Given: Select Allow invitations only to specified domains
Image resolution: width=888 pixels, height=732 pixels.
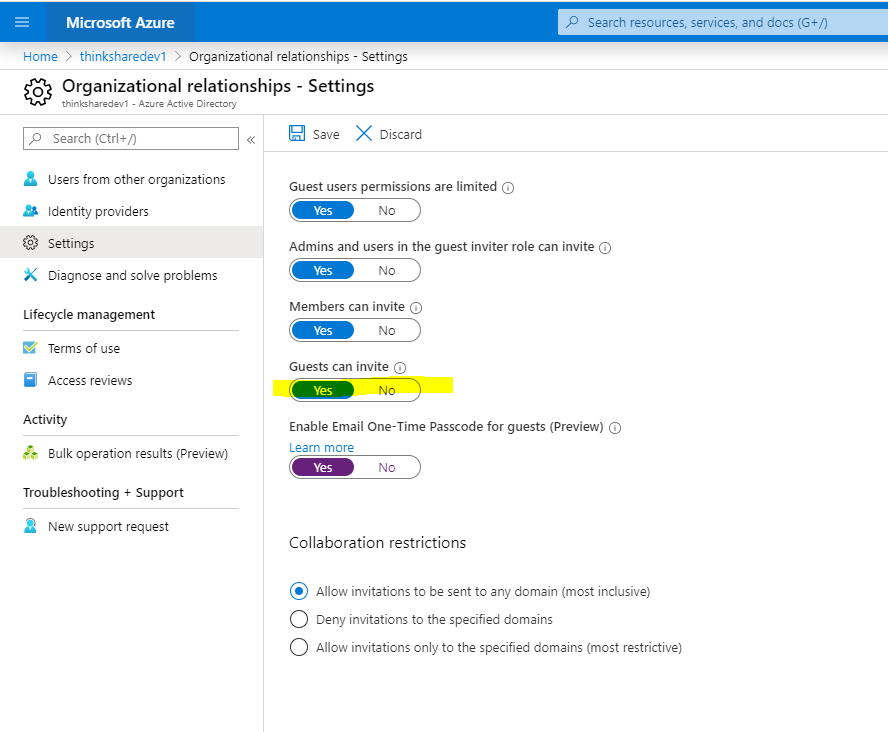Looking at the screenshot, I should [x=298, y=647].
